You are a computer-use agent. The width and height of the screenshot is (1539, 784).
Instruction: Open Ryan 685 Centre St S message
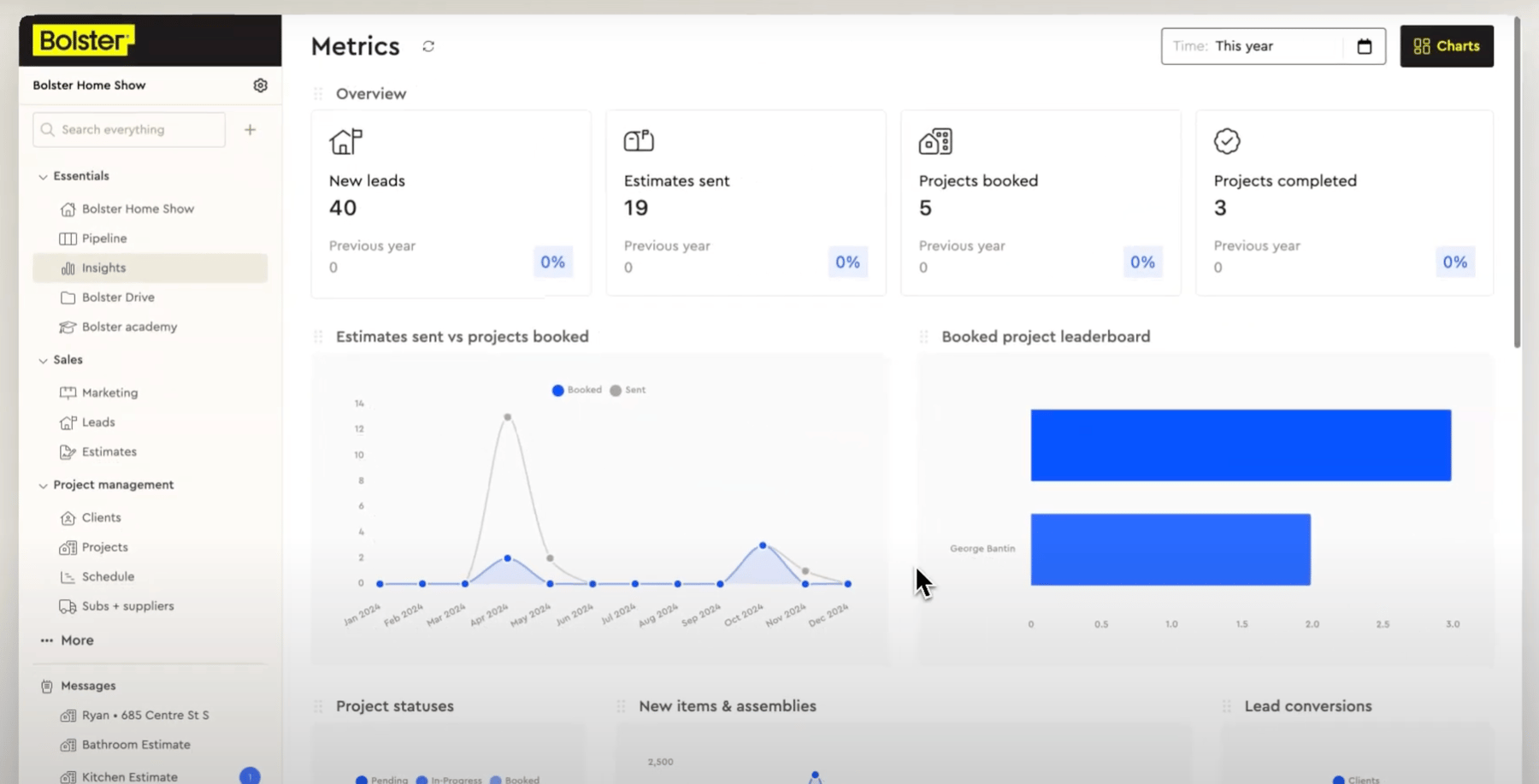click(x=144, y=715)
